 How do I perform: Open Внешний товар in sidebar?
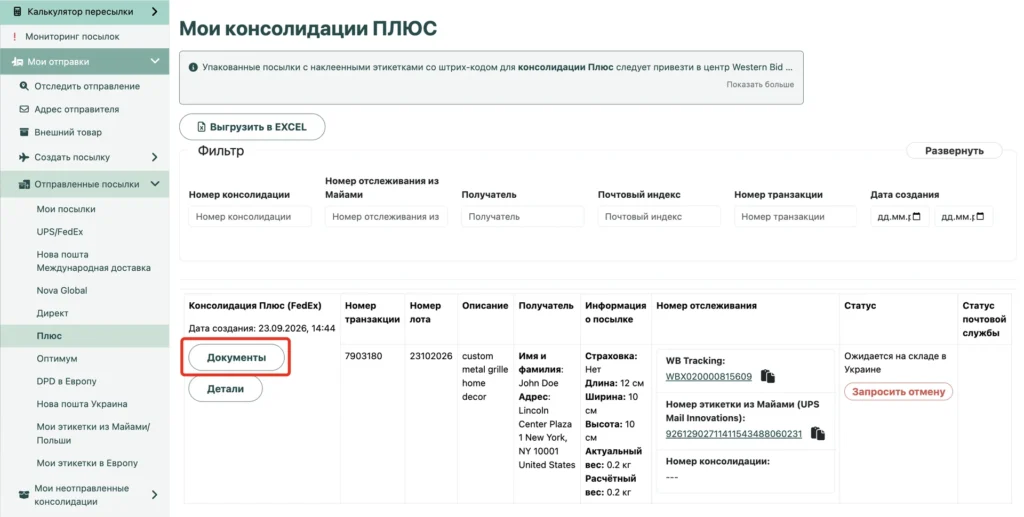pyautogui.click(x=68, y=132)
